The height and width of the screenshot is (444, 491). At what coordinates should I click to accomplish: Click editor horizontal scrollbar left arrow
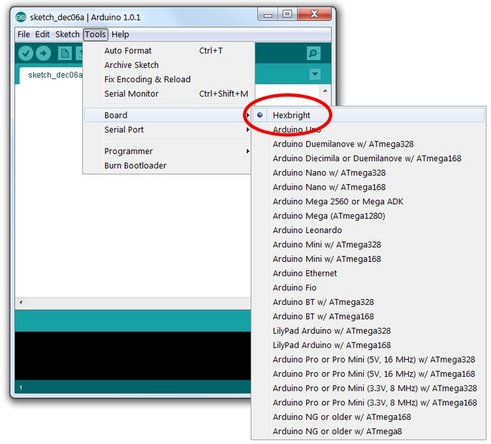21,302
